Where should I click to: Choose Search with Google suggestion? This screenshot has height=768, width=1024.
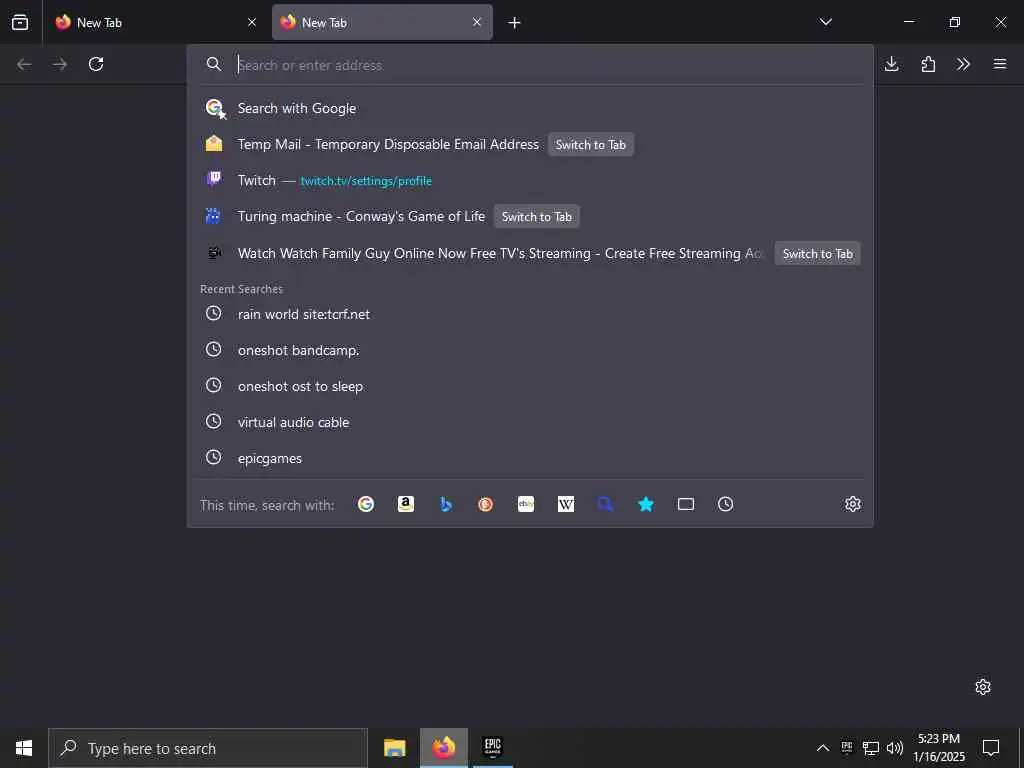click(x=530, y=108)
